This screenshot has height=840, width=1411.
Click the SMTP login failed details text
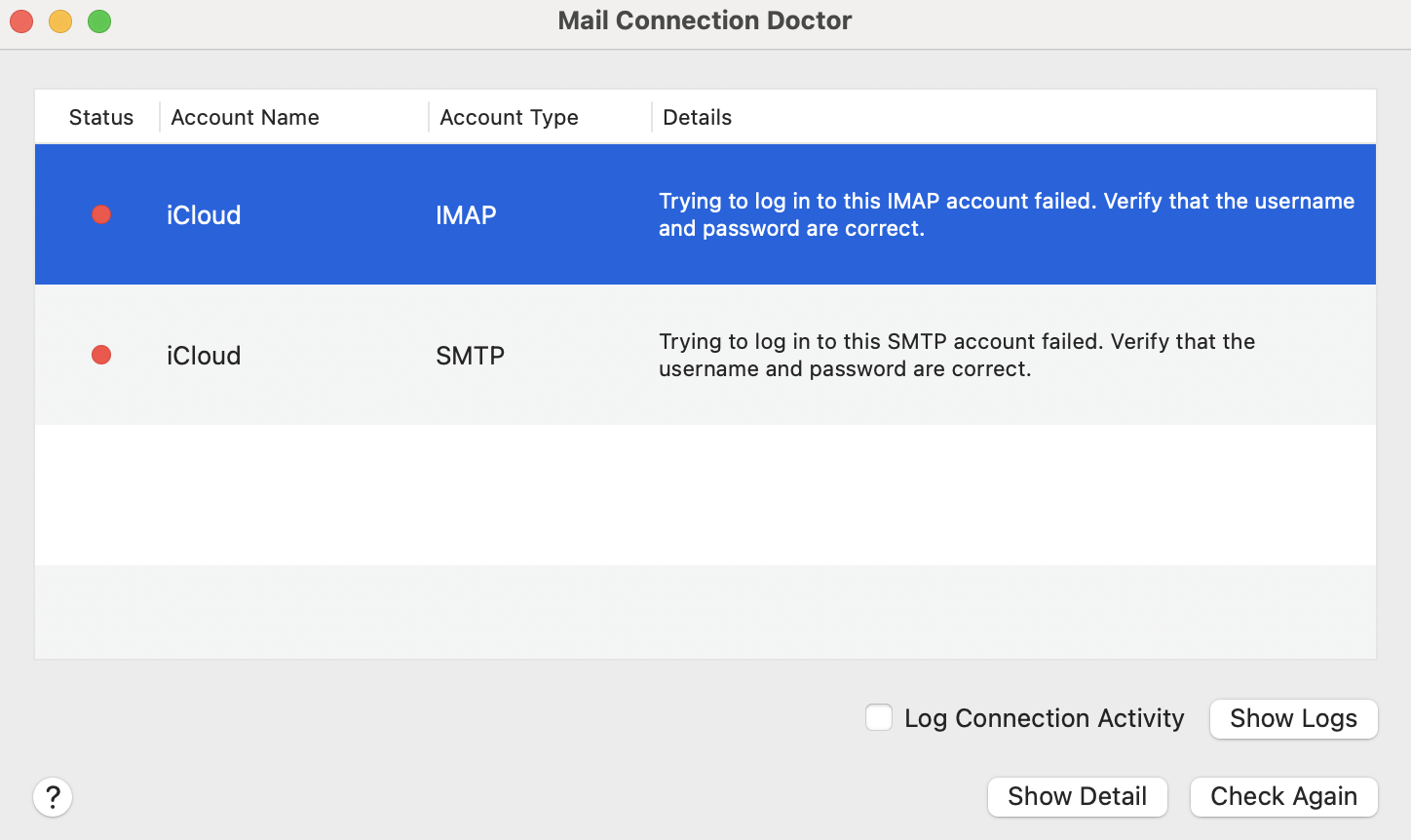(x=956, y=355)
